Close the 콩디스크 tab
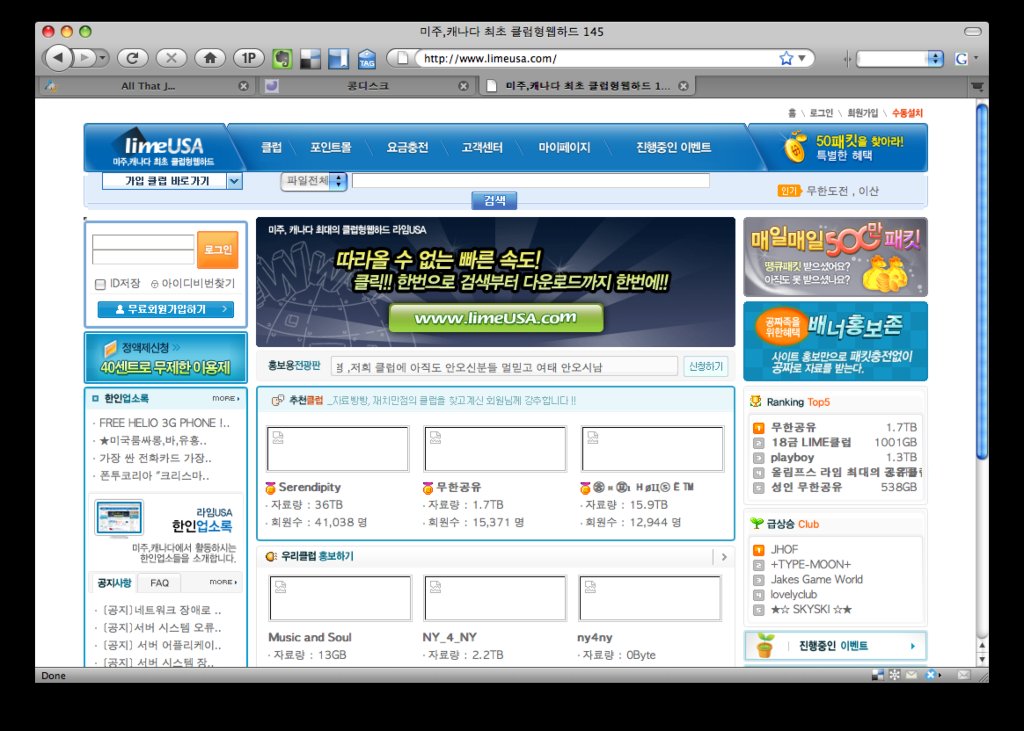Screen dimensions: 1024x731 click(x=463, y=86)
